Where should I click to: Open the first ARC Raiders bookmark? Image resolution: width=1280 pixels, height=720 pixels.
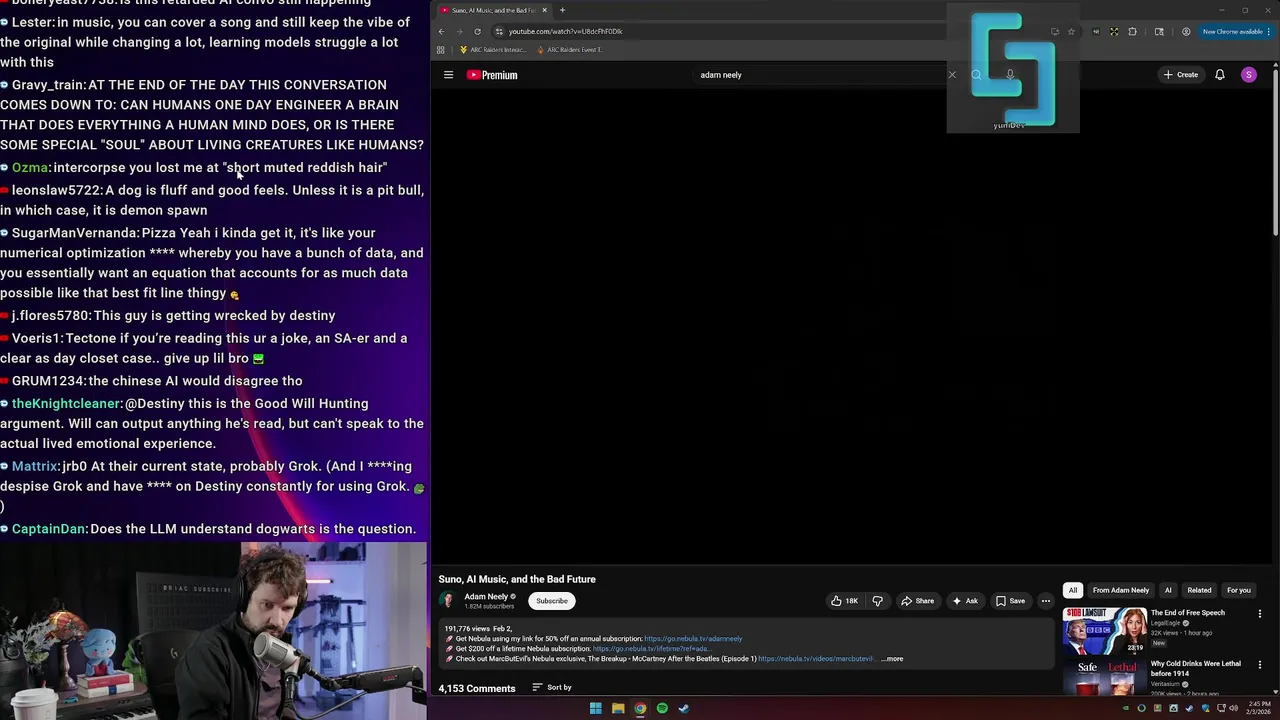click(494, 49)
